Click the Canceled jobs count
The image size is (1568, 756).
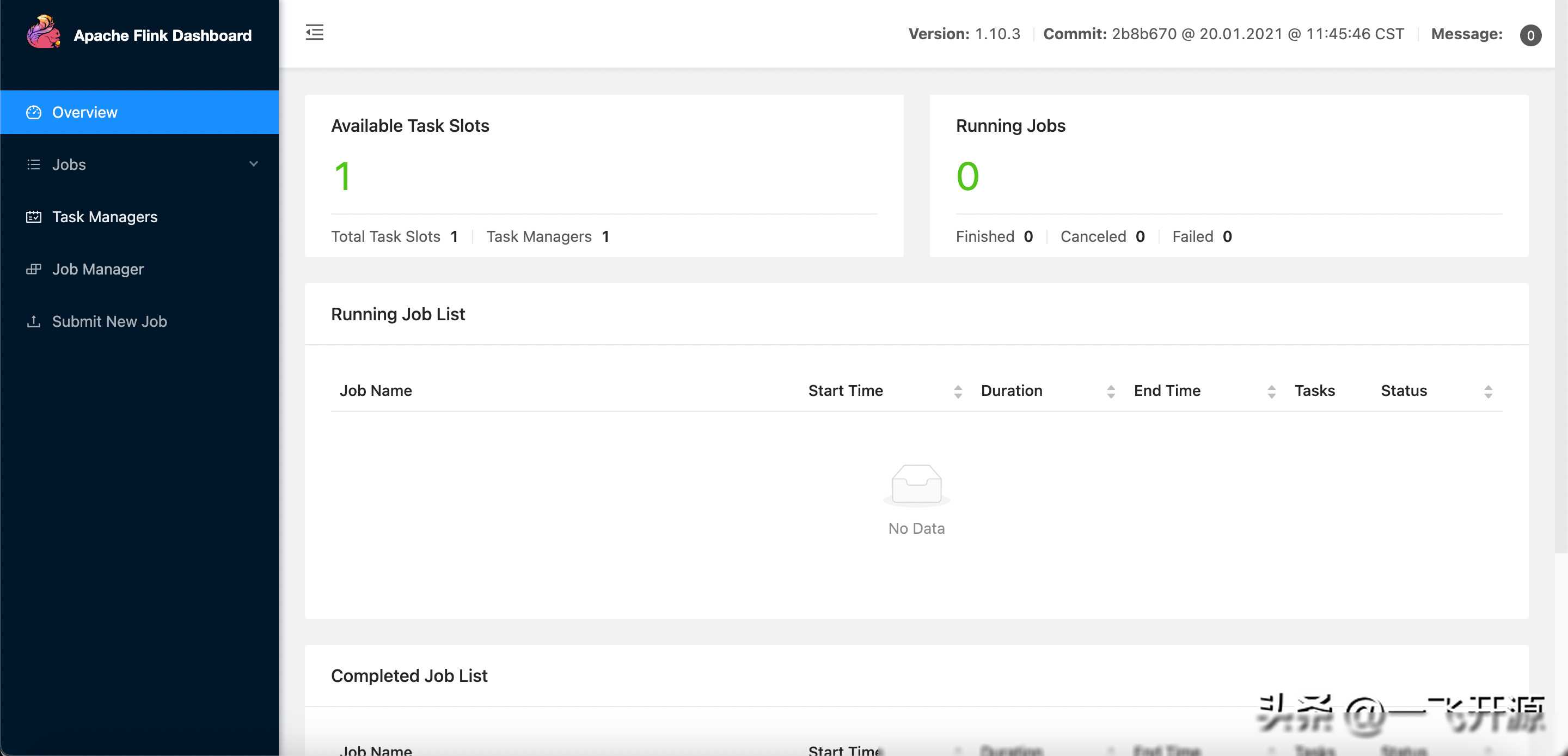[x=1102, y=236]
